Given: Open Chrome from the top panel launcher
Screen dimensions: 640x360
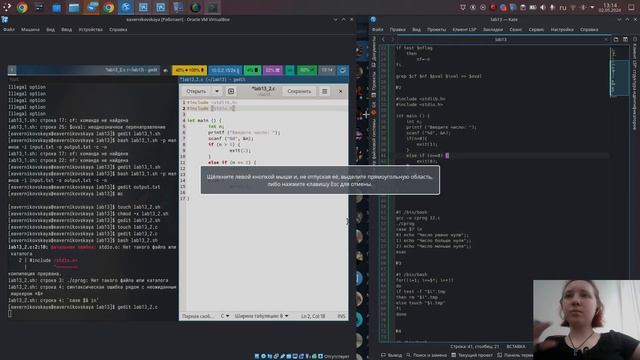Looking at the screenshot, I should tap(22, 7).
